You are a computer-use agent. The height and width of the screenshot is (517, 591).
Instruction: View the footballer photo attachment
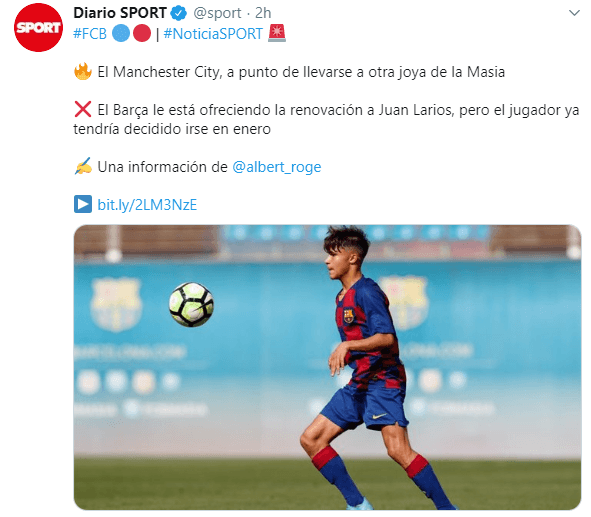coord(327,367)
